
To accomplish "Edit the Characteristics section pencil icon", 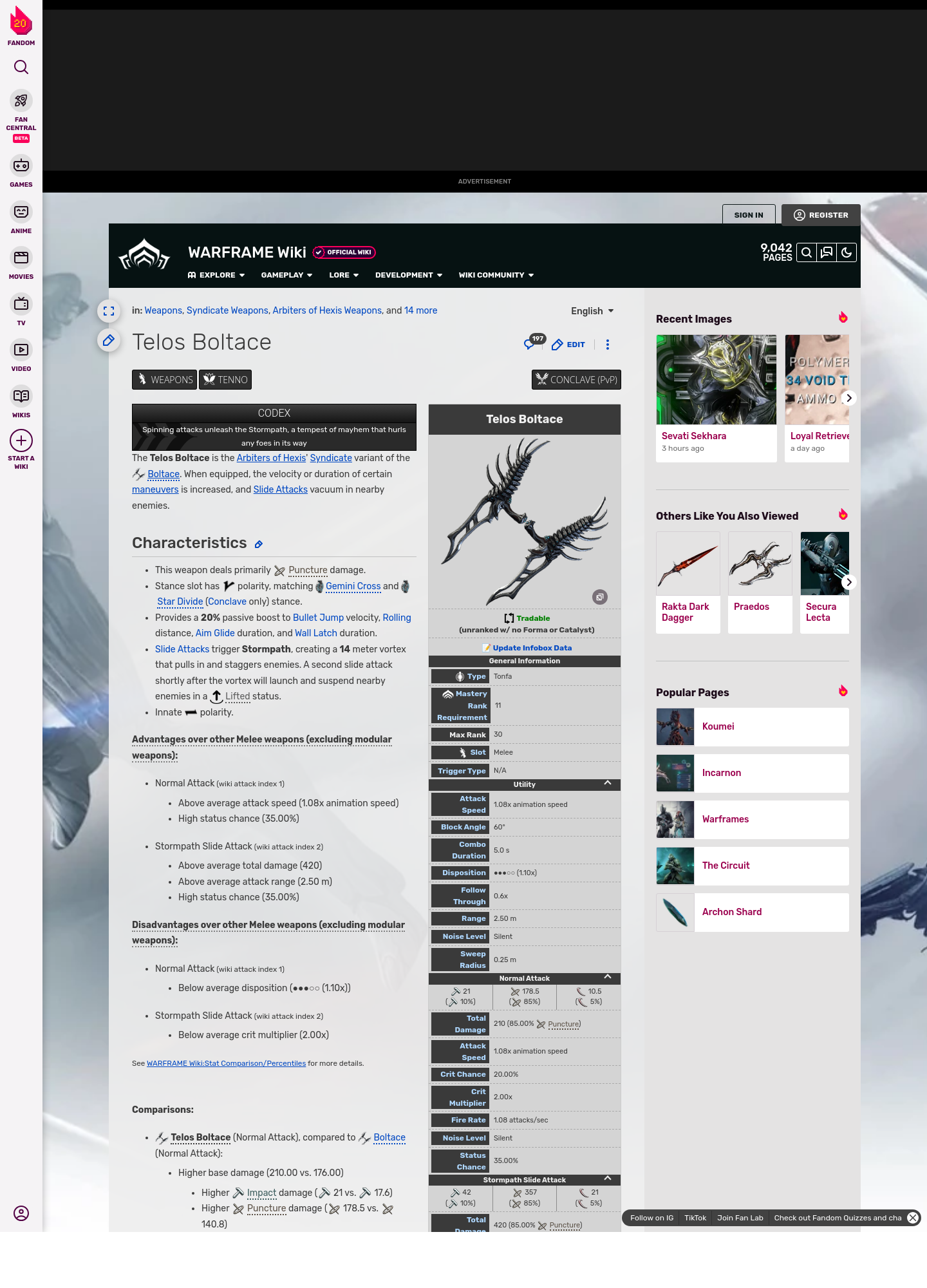I will [x=259, y=544].
